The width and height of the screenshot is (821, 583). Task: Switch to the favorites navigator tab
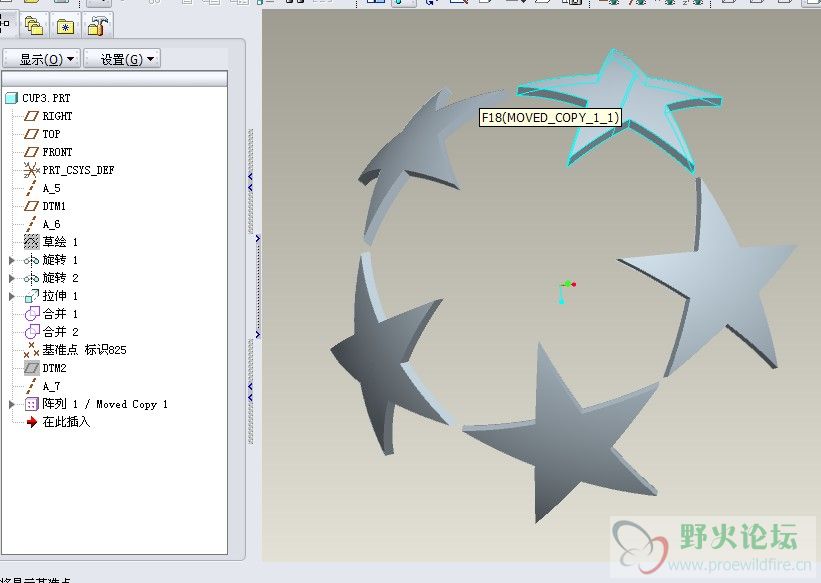[x=65, y=26]
